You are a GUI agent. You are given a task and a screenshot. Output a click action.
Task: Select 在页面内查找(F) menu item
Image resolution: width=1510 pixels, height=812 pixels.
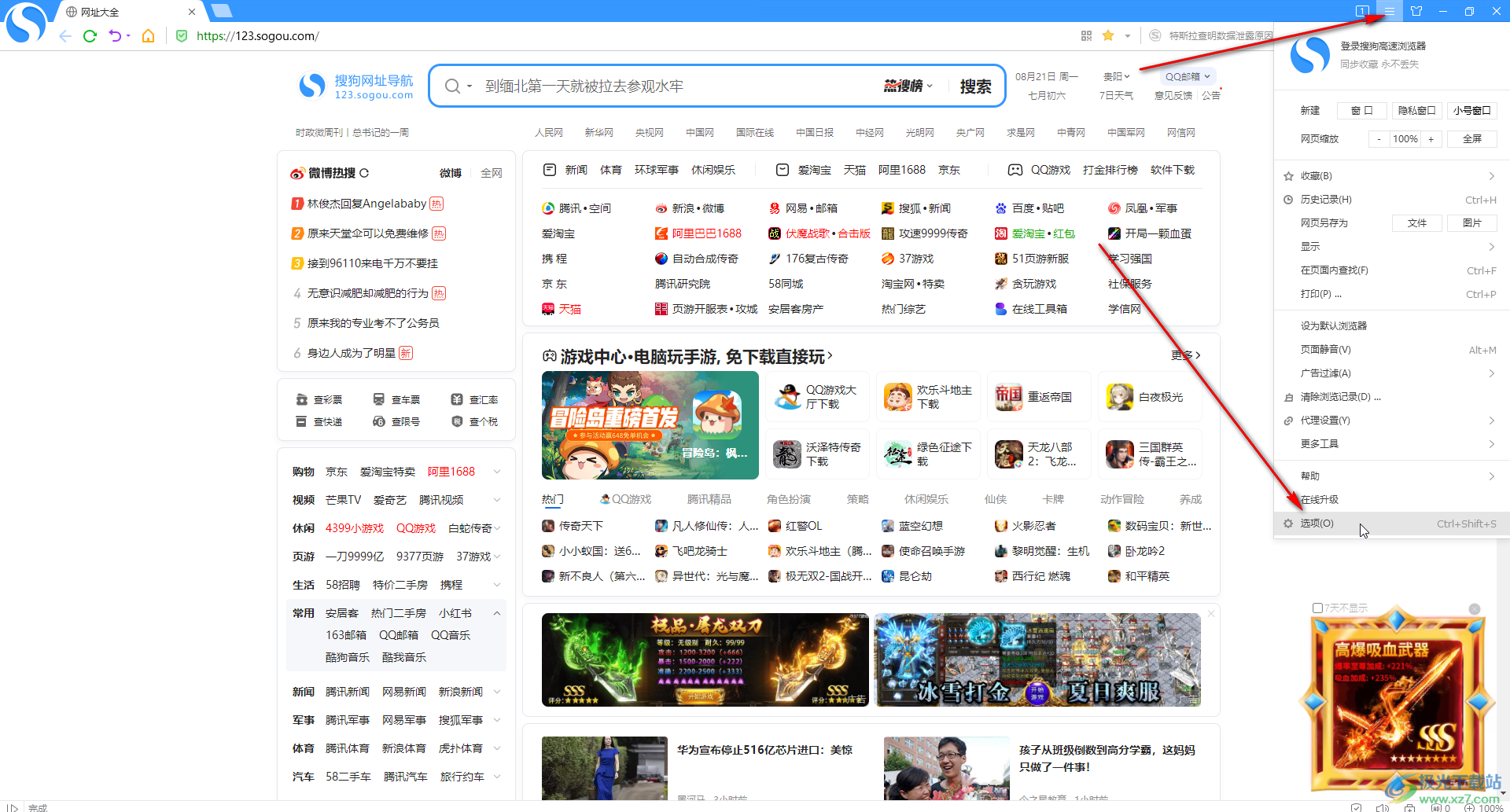point(1391,270)
